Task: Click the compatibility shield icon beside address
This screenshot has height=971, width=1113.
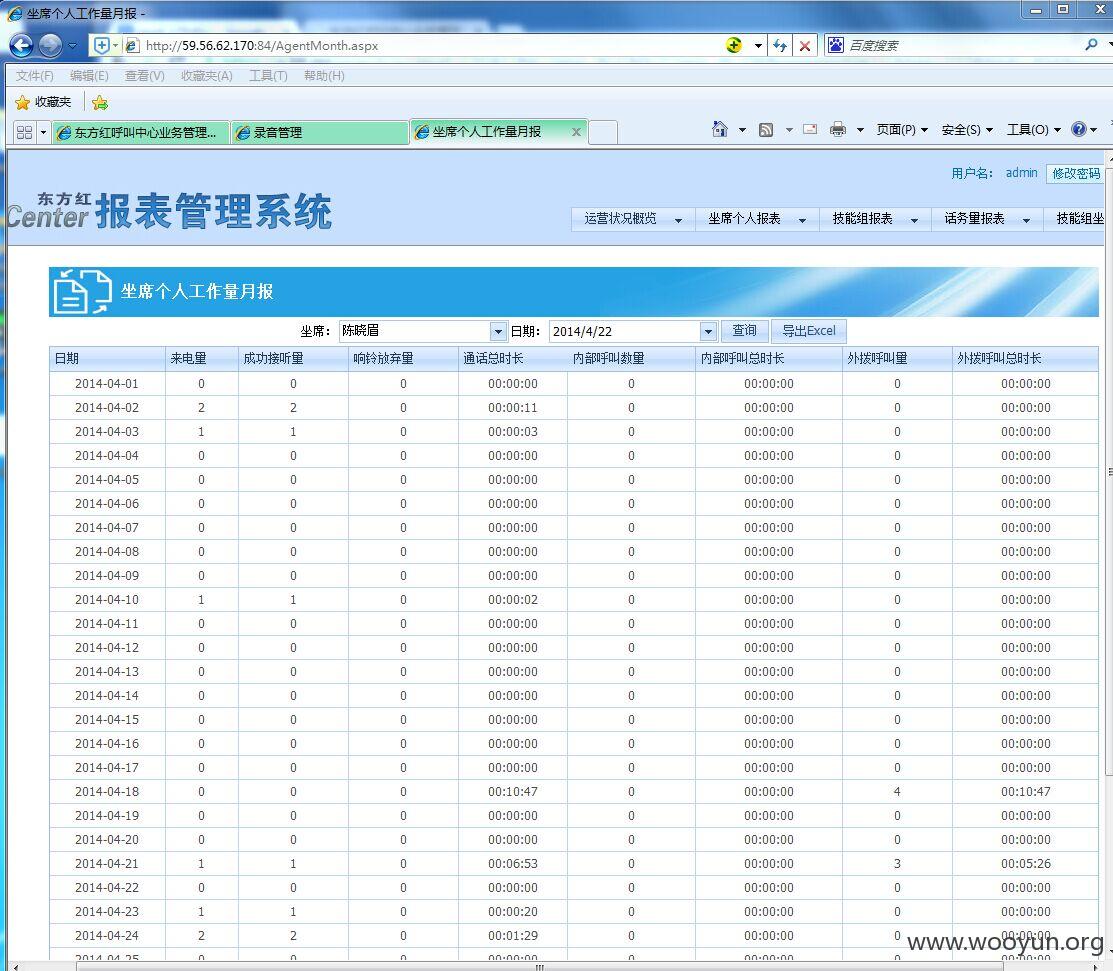Action: (x=102, y=46)
